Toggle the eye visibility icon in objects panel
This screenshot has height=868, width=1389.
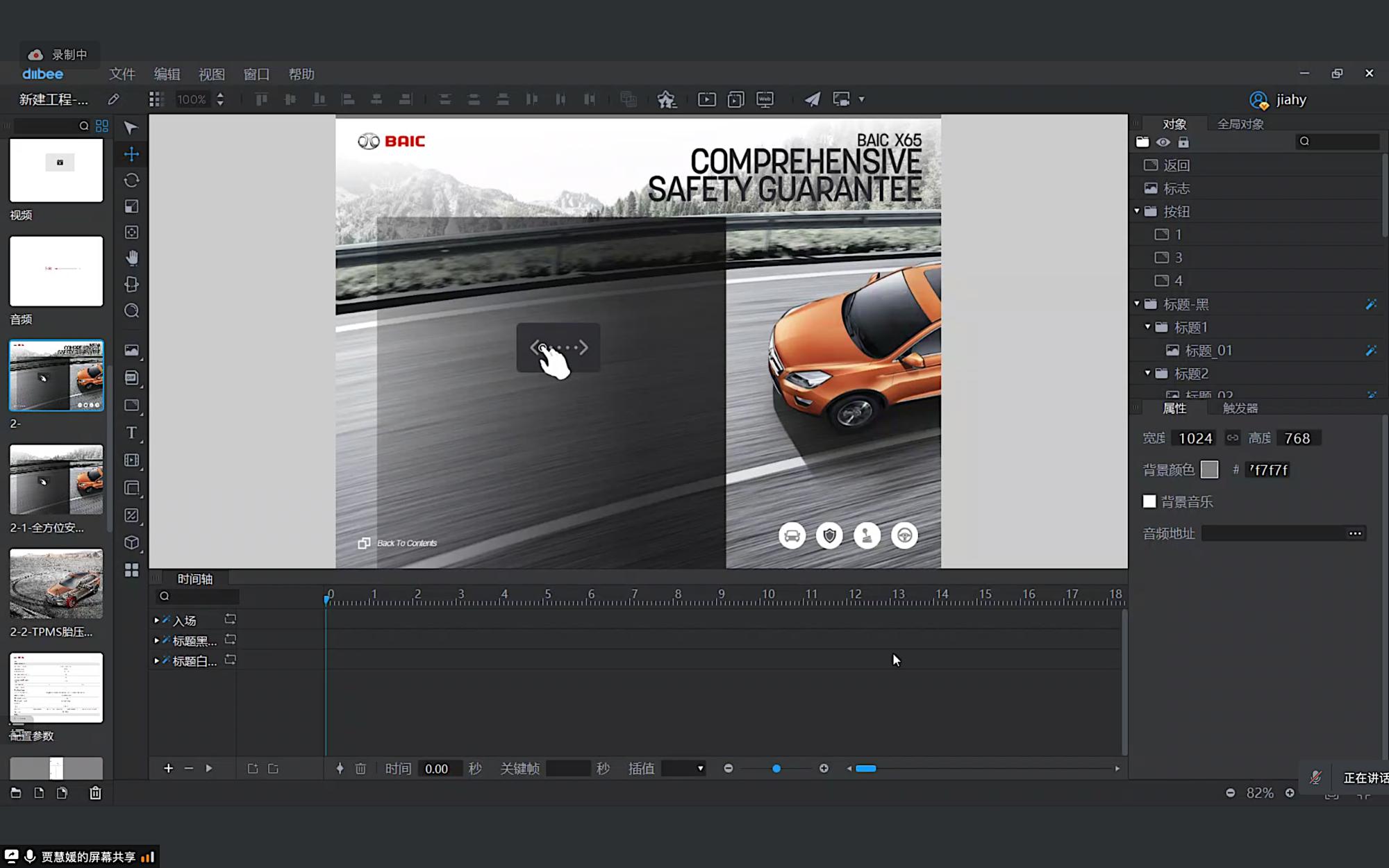(x=1163, y=142)
